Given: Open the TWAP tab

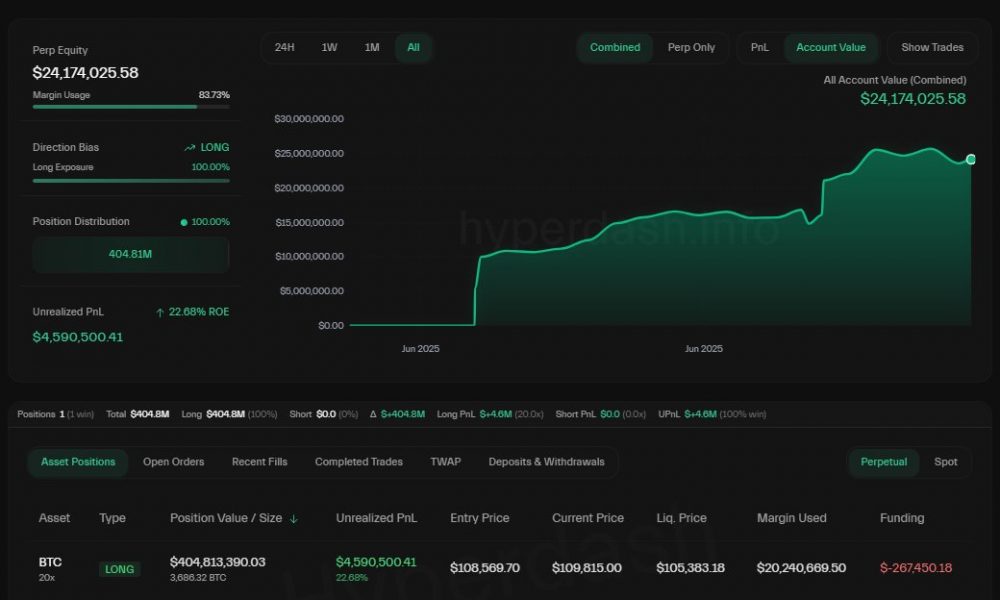Looking at the screenshot, I should click(x=445, y=462).
